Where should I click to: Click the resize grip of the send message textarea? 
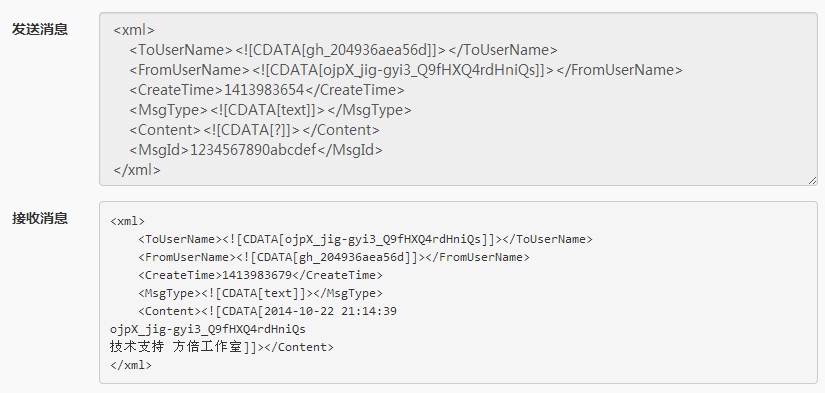[x=812, y=180]
